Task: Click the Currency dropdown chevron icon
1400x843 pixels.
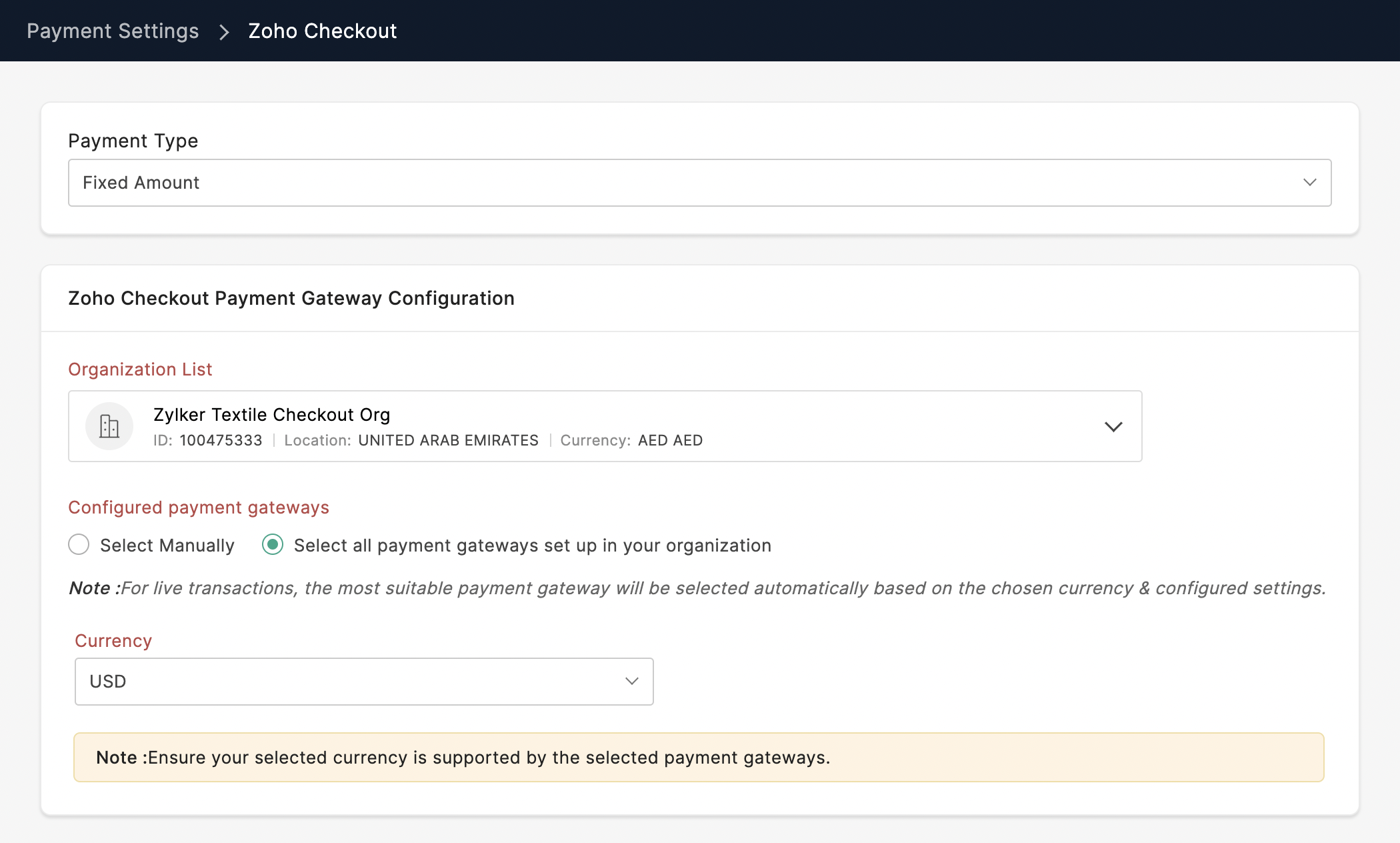Action: pos(631,681)
